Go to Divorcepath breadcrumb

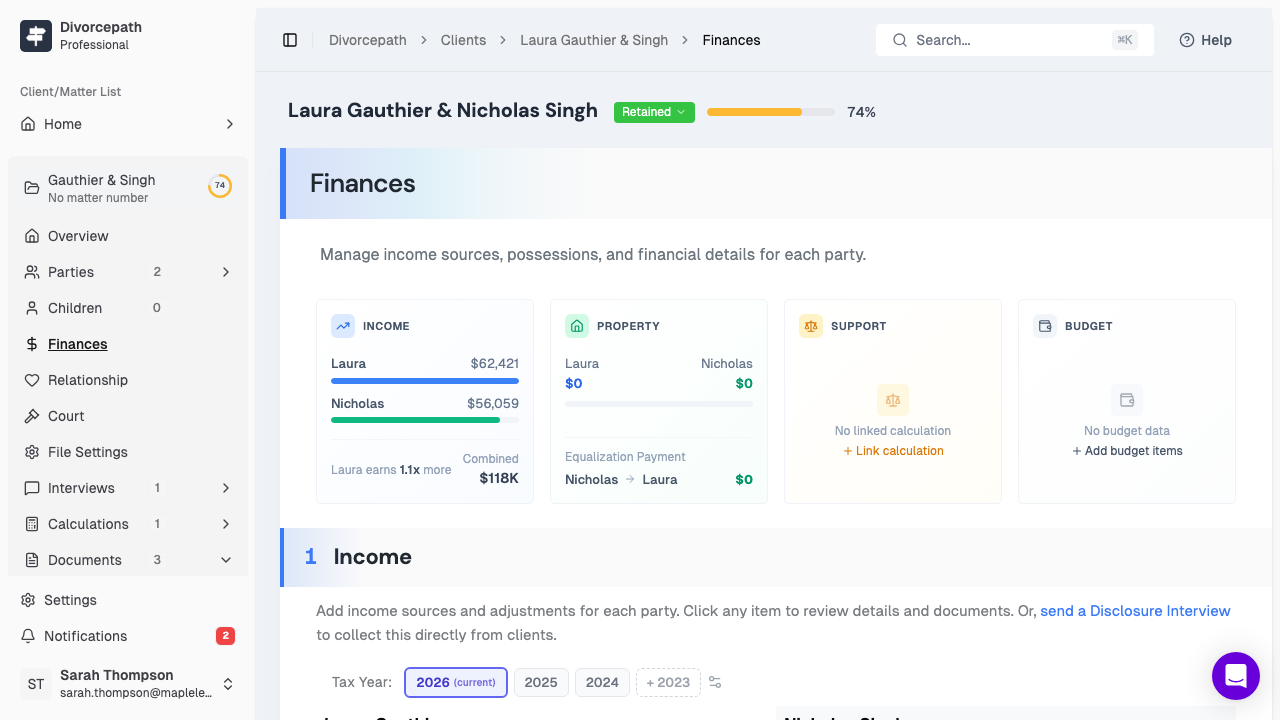[368, 40]
